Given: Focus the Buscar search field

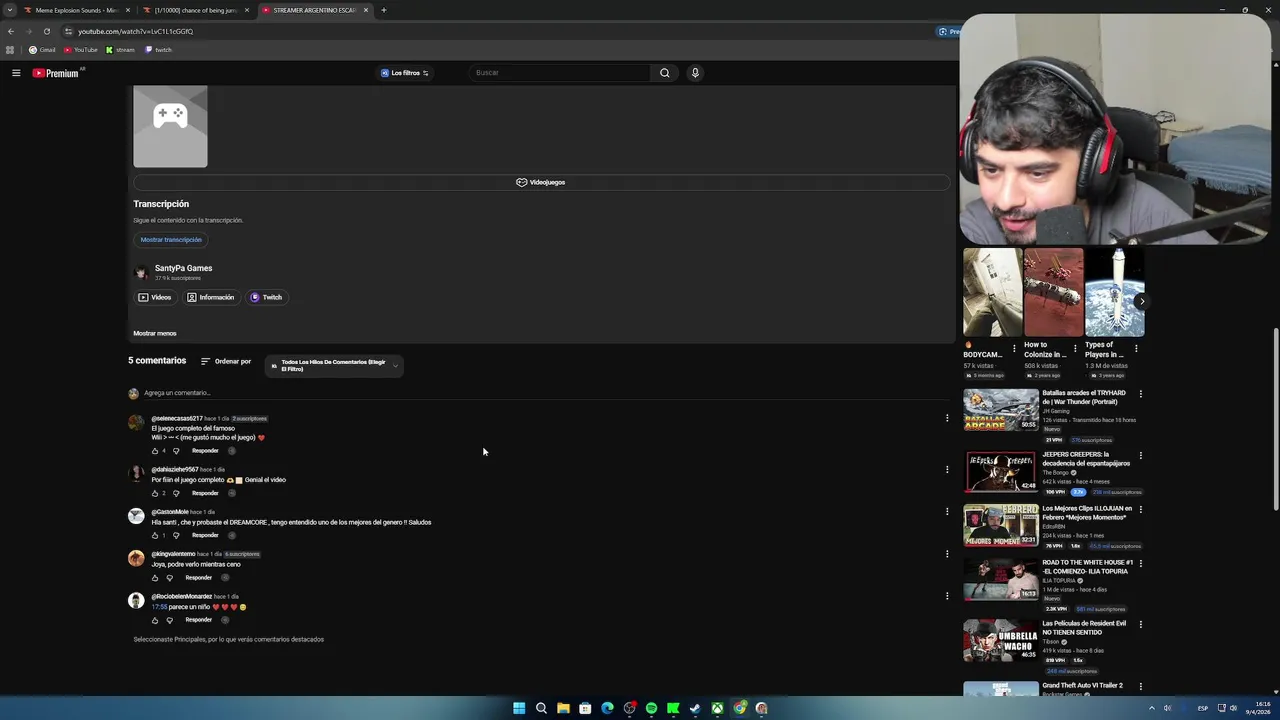Looking at the screenshot, I should [560, 73].
